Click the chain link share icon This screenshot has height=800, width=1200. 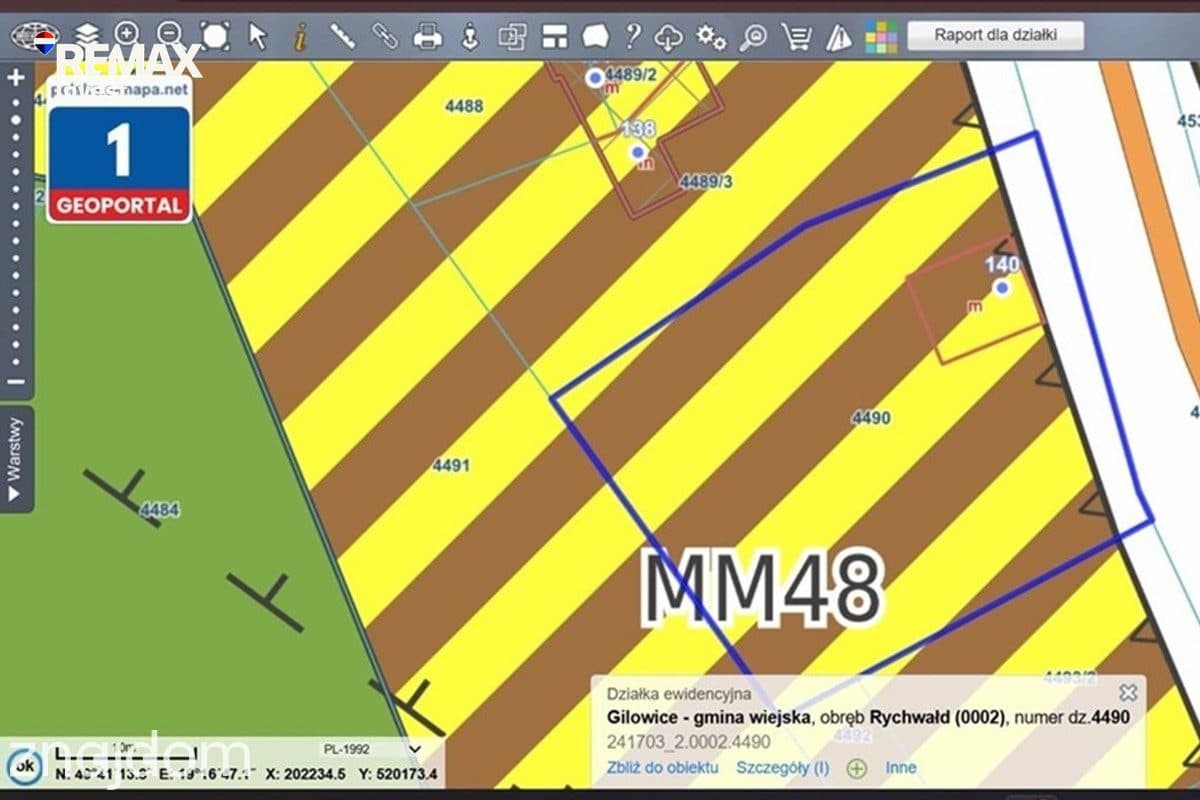385,36
